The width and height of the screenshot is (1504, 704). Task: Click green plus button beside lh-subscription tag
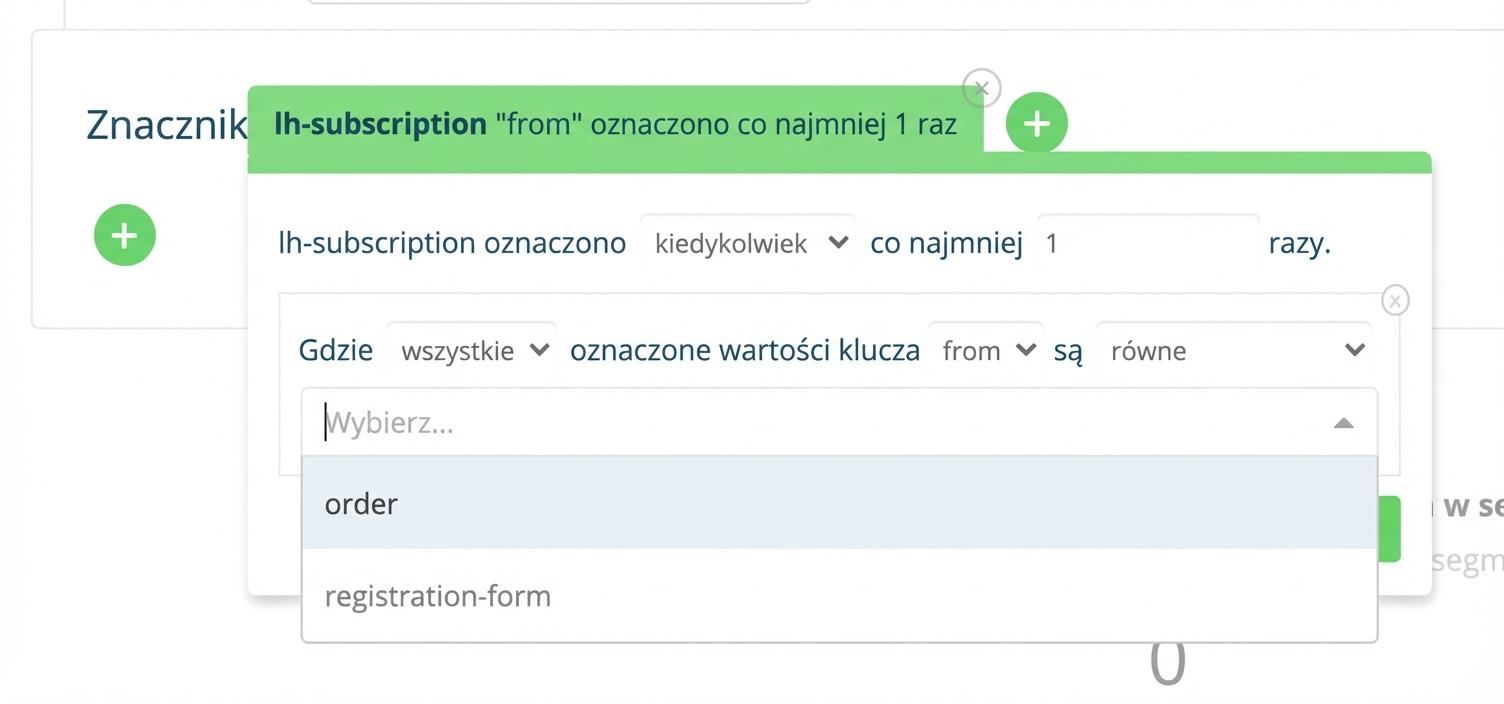coord(1037,123)
